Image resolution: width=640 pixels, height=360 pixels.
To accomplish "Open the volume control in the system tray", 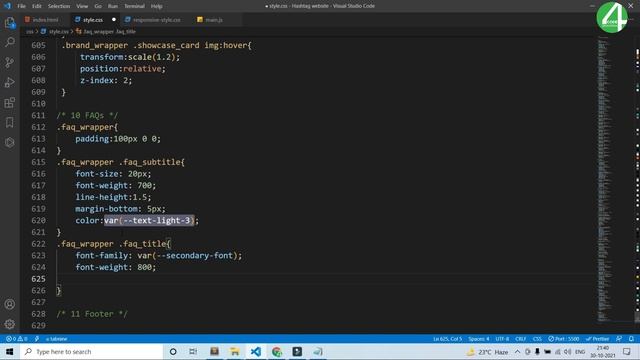I will pos(567,351).
